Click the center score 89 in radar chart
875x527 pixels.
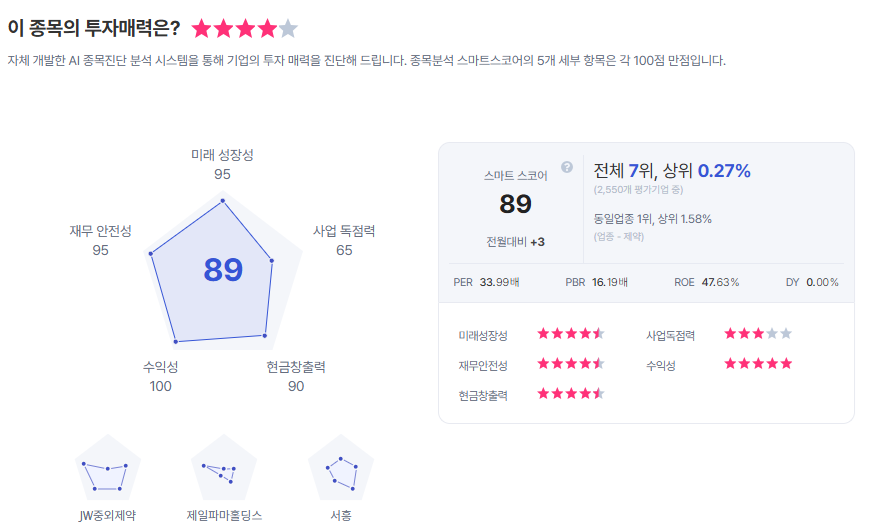(x=223, y=270)
